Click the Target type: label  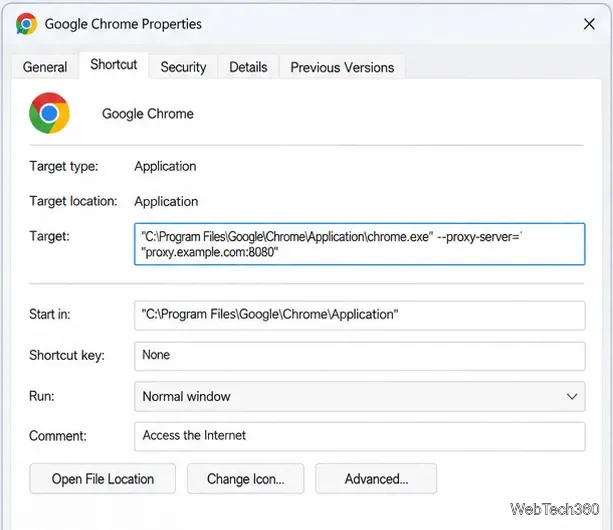pos(64,167)
